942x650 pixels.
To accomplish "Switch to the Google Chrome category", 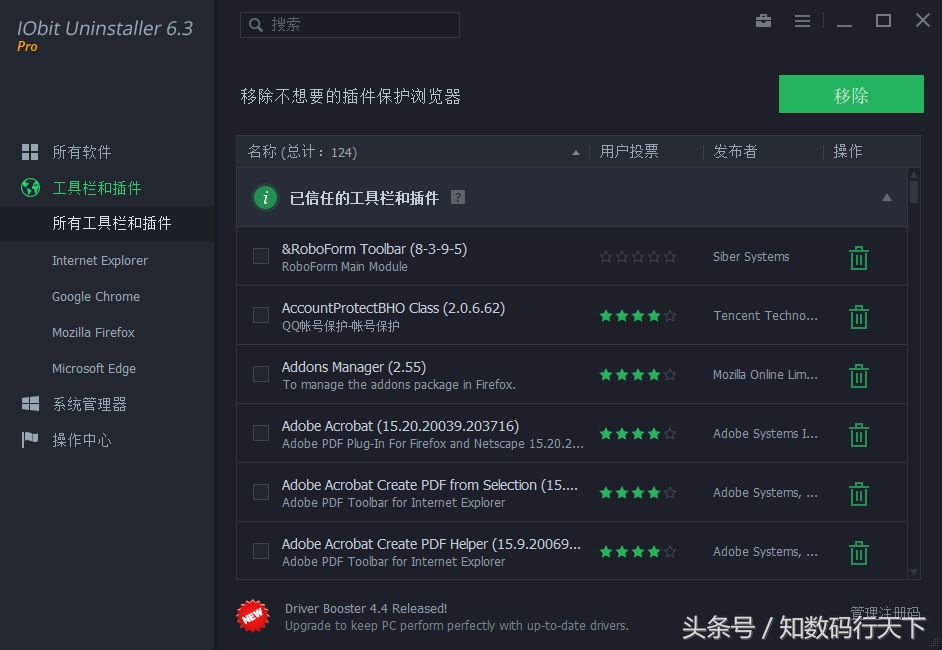I will (96, 296).
